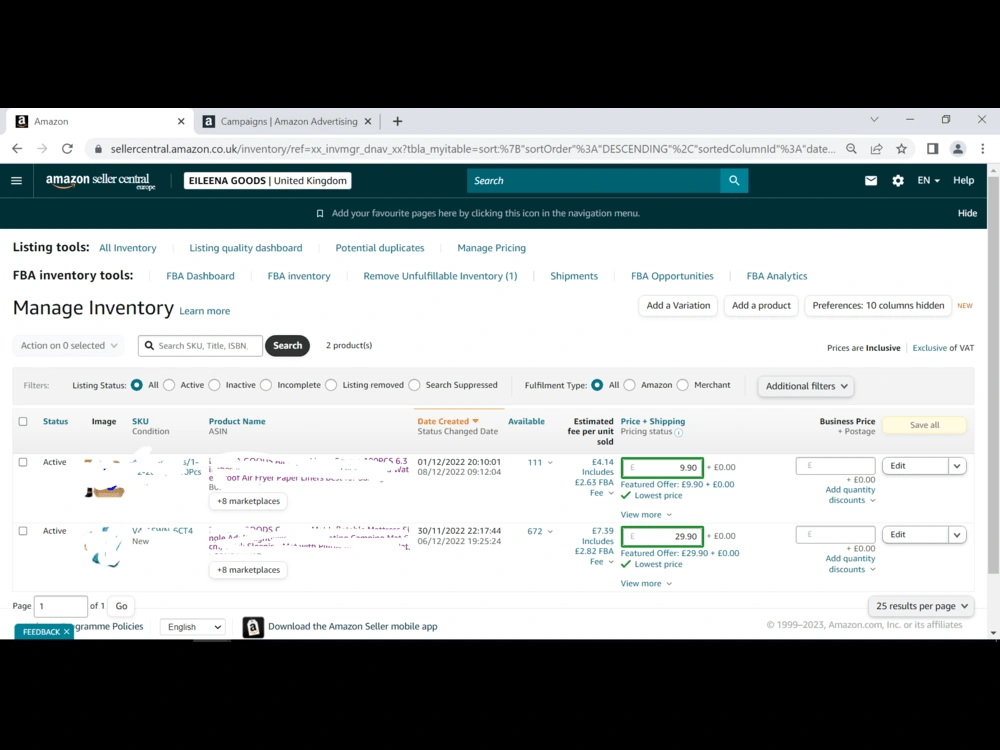Open Action on 0 selected dropdown
The height and width of the screenshot is (750, 1000).
pos(69,346)
